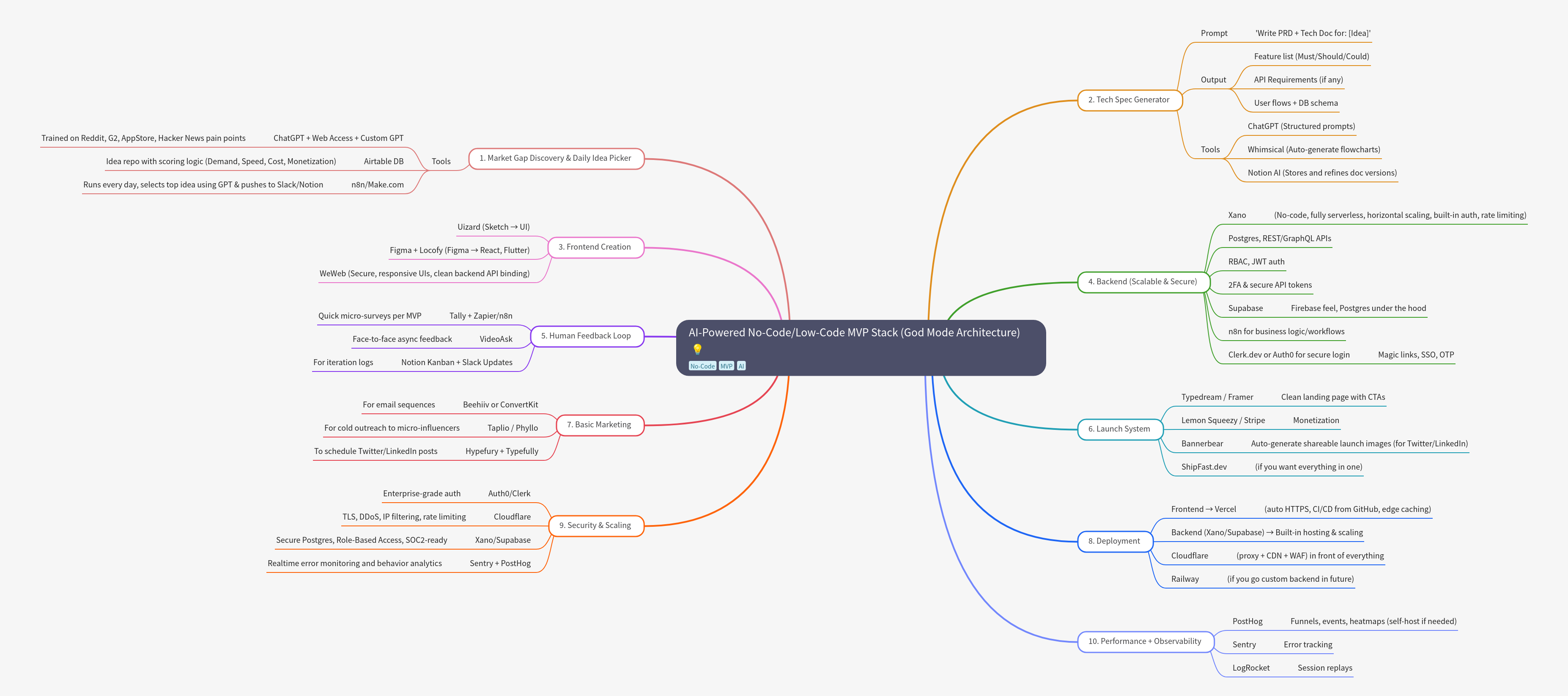Click 'Trained on Reddit, G2, AppStore, Hacker News pain points'
The height and width of the screenshot is (696, 1568).
(143, 138)
